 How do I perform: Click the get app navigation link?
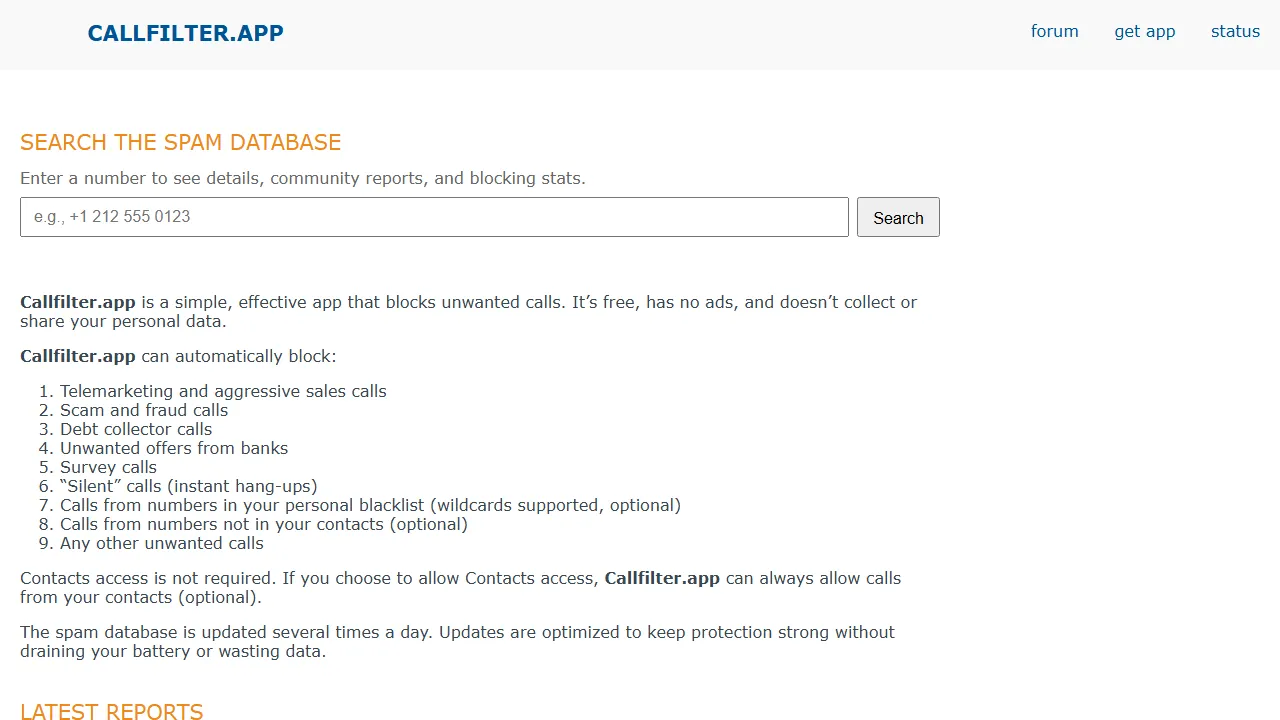tap(1144, 31)
